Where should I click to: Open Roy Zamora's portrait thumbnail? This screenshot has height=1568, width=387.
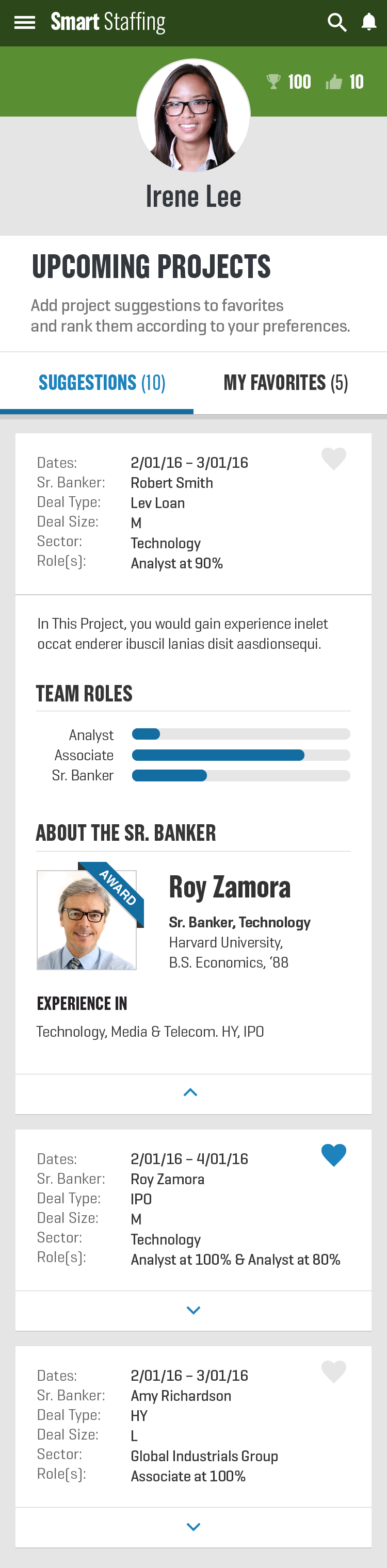(86, 920)
